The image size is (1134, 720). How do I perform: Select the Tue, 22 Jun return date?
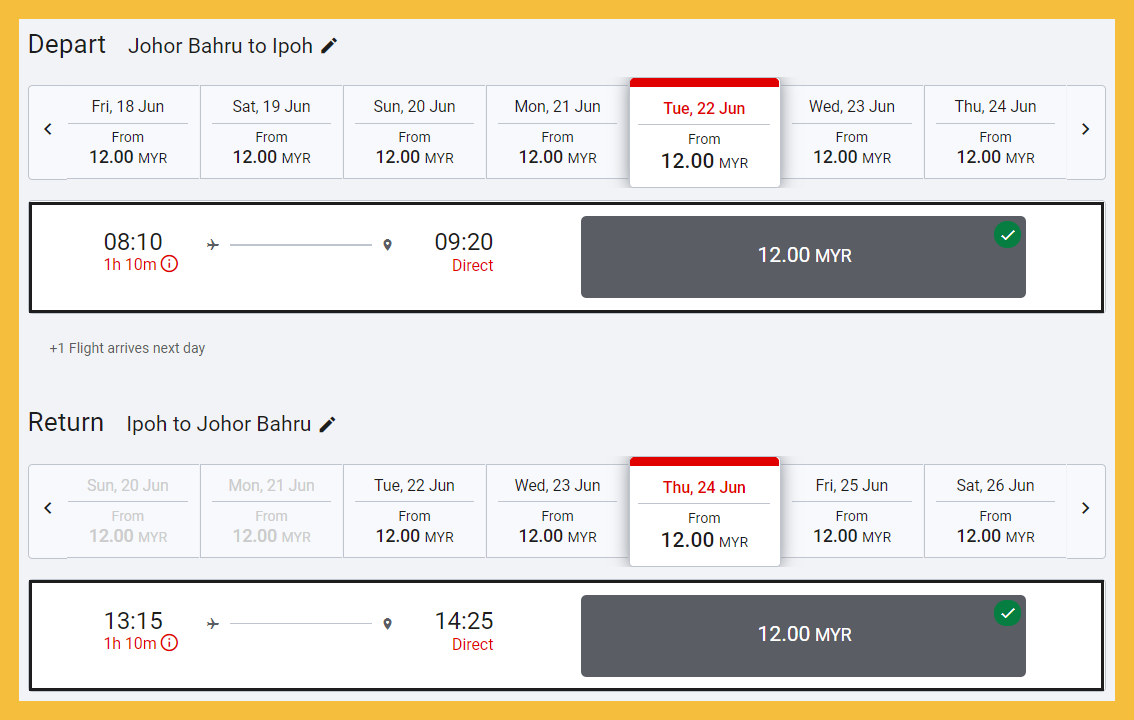(x=414, y=511)
